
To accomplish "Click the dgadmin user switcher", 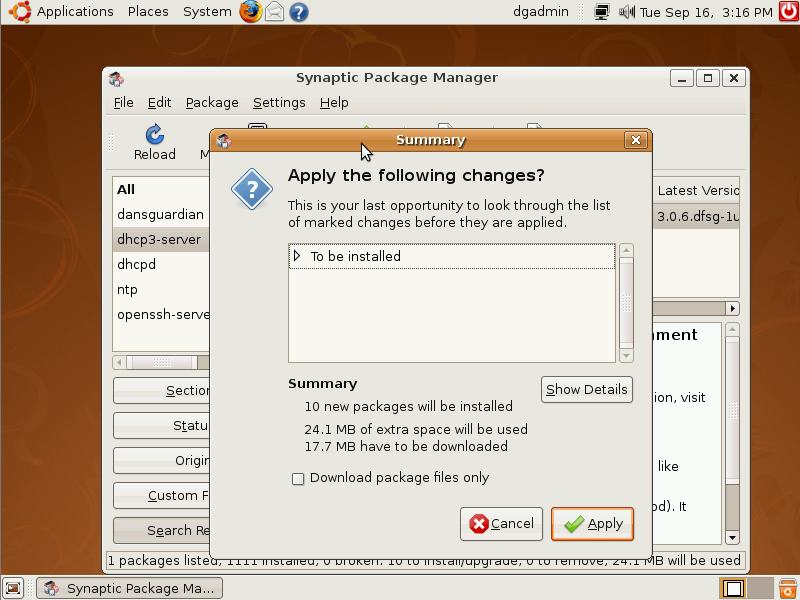I will coord(541,11).
